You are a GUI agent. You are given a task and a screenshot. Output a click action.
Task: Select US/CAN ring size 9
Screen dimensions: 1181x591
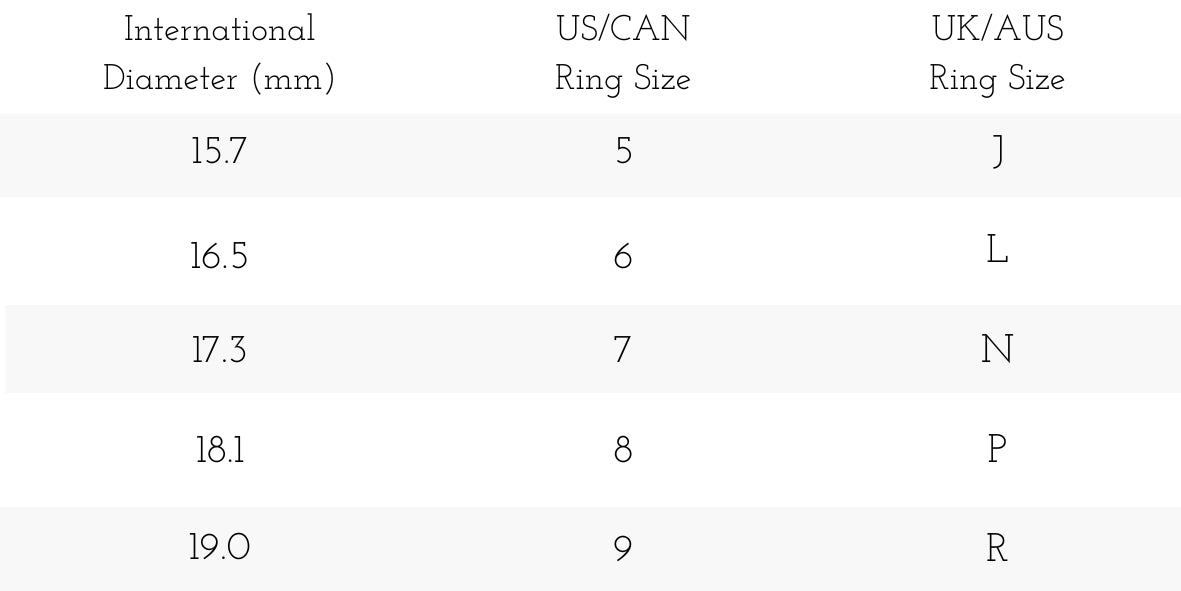pos(623,549)
